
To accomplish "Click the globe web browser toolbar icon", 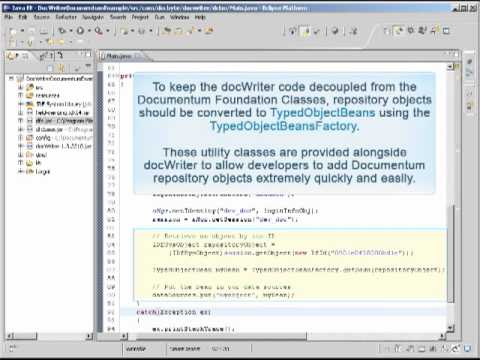I will point(335,31).
